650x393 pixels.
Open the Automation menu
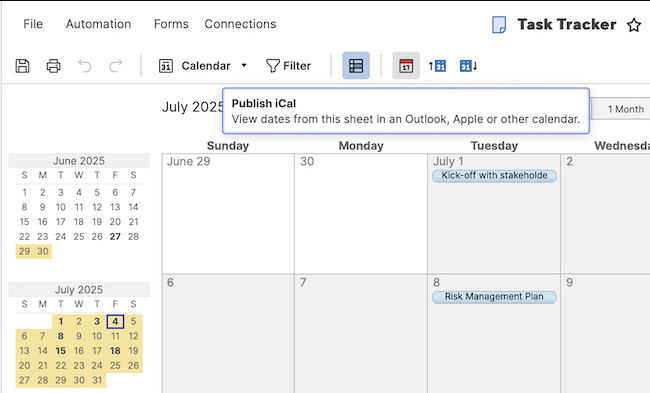98,24
